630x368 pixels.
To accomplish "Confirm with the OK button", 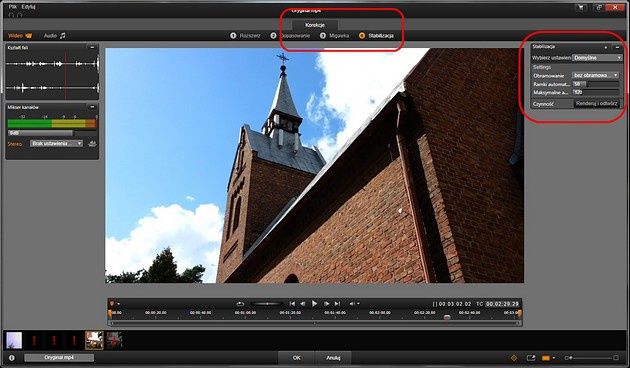I will (x=297, y=358).
